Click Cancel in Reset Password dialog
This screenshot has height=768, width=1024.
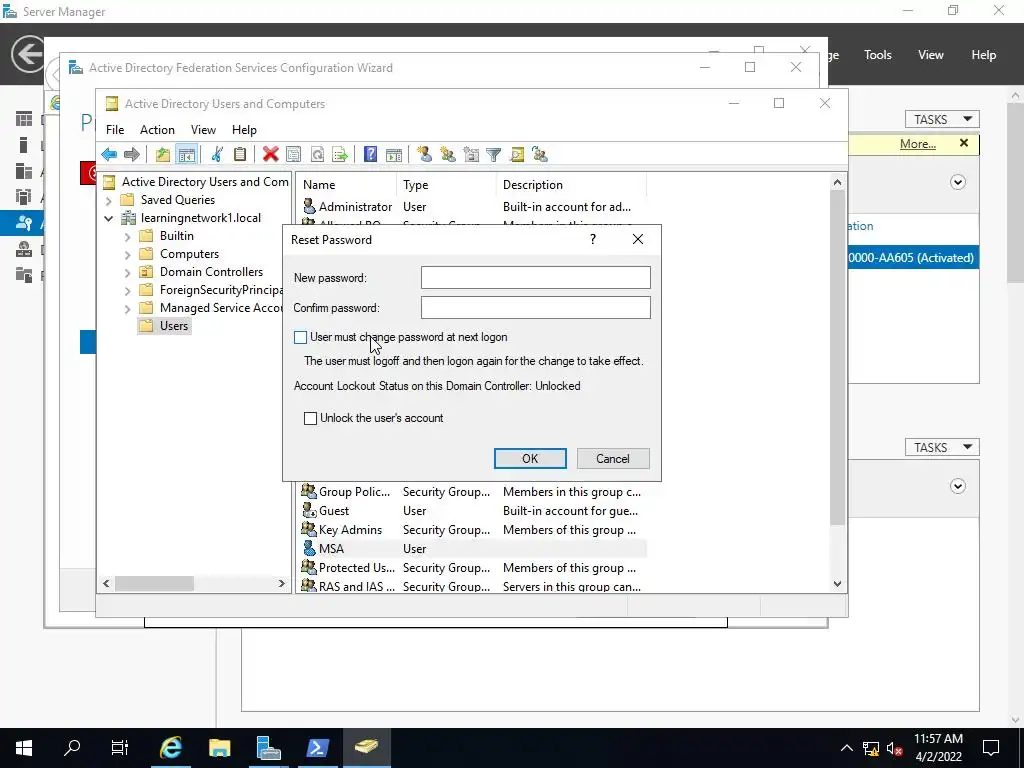[x=613, y=458]
